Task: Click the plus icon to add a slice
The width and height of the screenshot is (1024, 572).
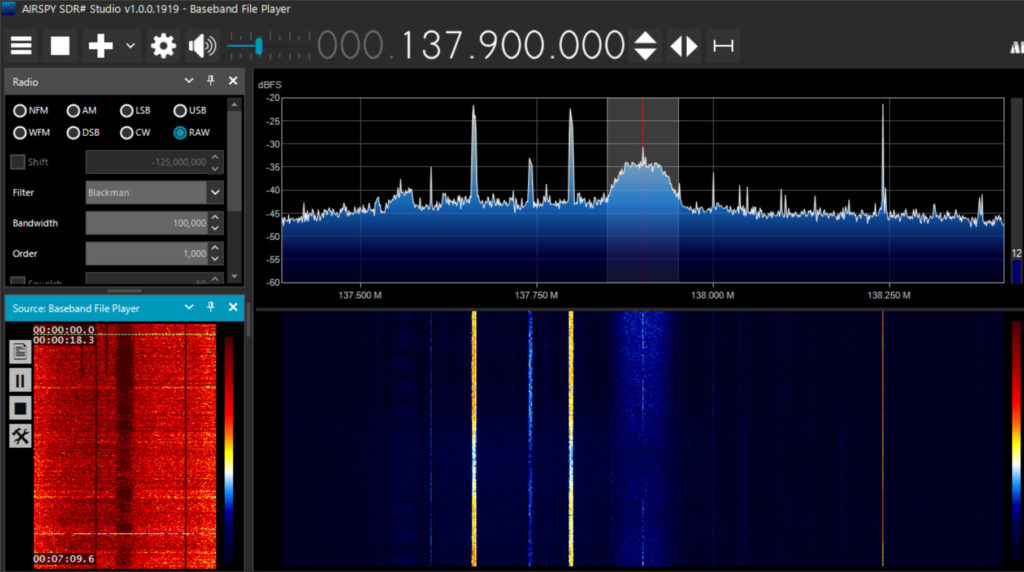Action: (x=101, y=46)
